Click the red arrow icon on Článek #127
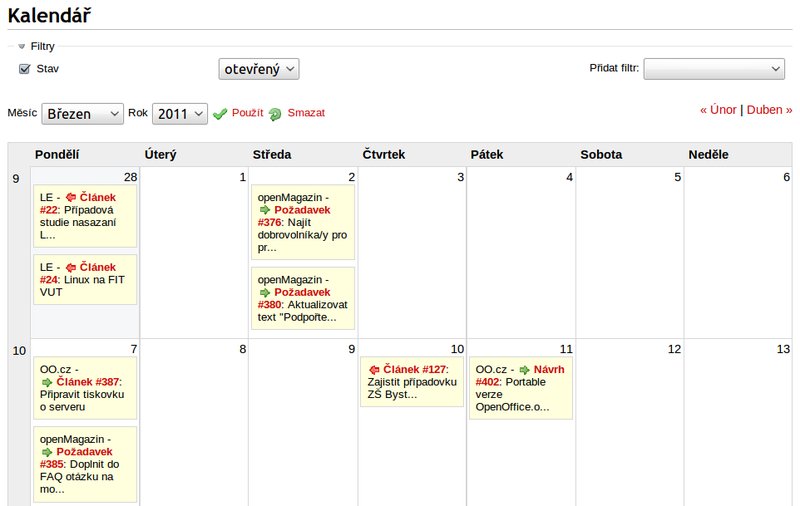800x506 pixels. pos(374,370)
